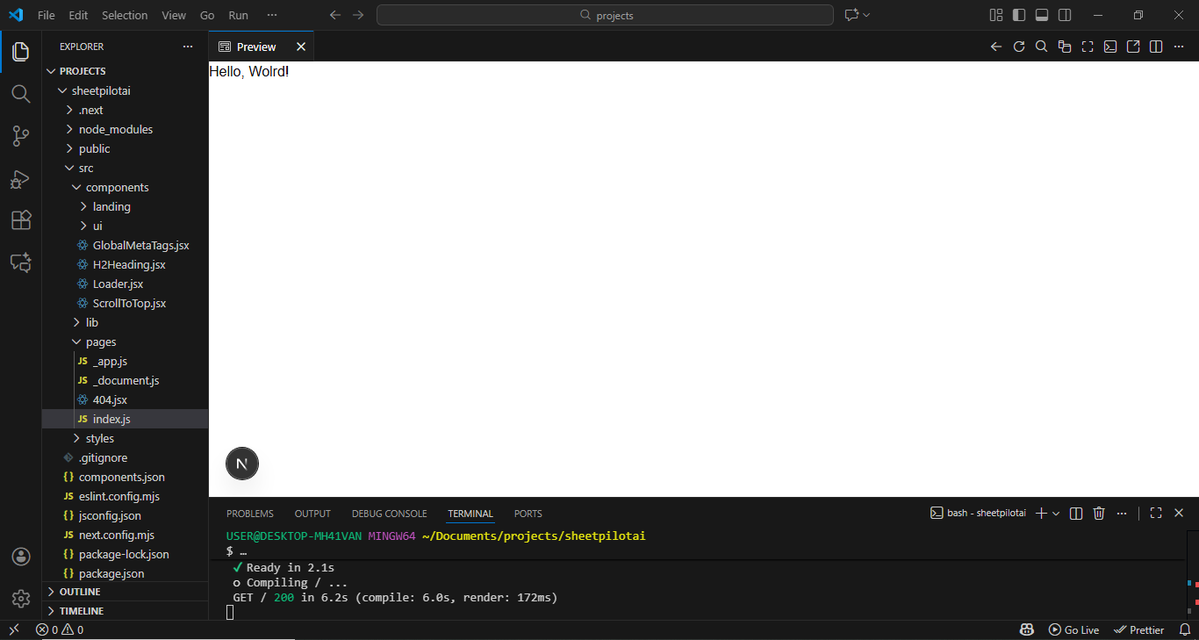Image resolution: width=1199 pixels, height=640 pixels.
Task: Expand the TIMELINE section
Action: click(x=125, y=611)
